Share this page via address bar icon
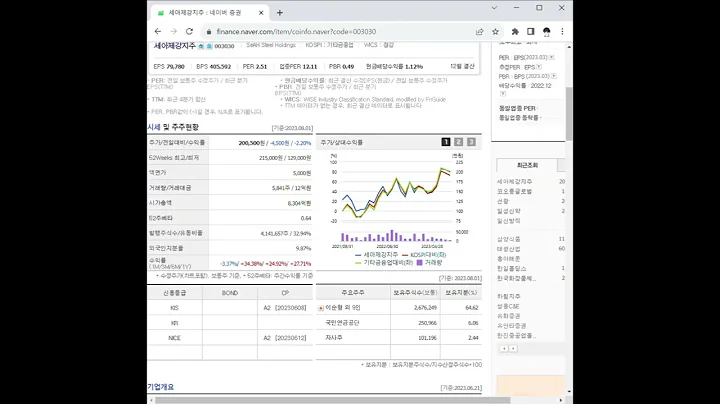Image resolution: width=720 pixels, height=404 pixels. coord(479,32)
